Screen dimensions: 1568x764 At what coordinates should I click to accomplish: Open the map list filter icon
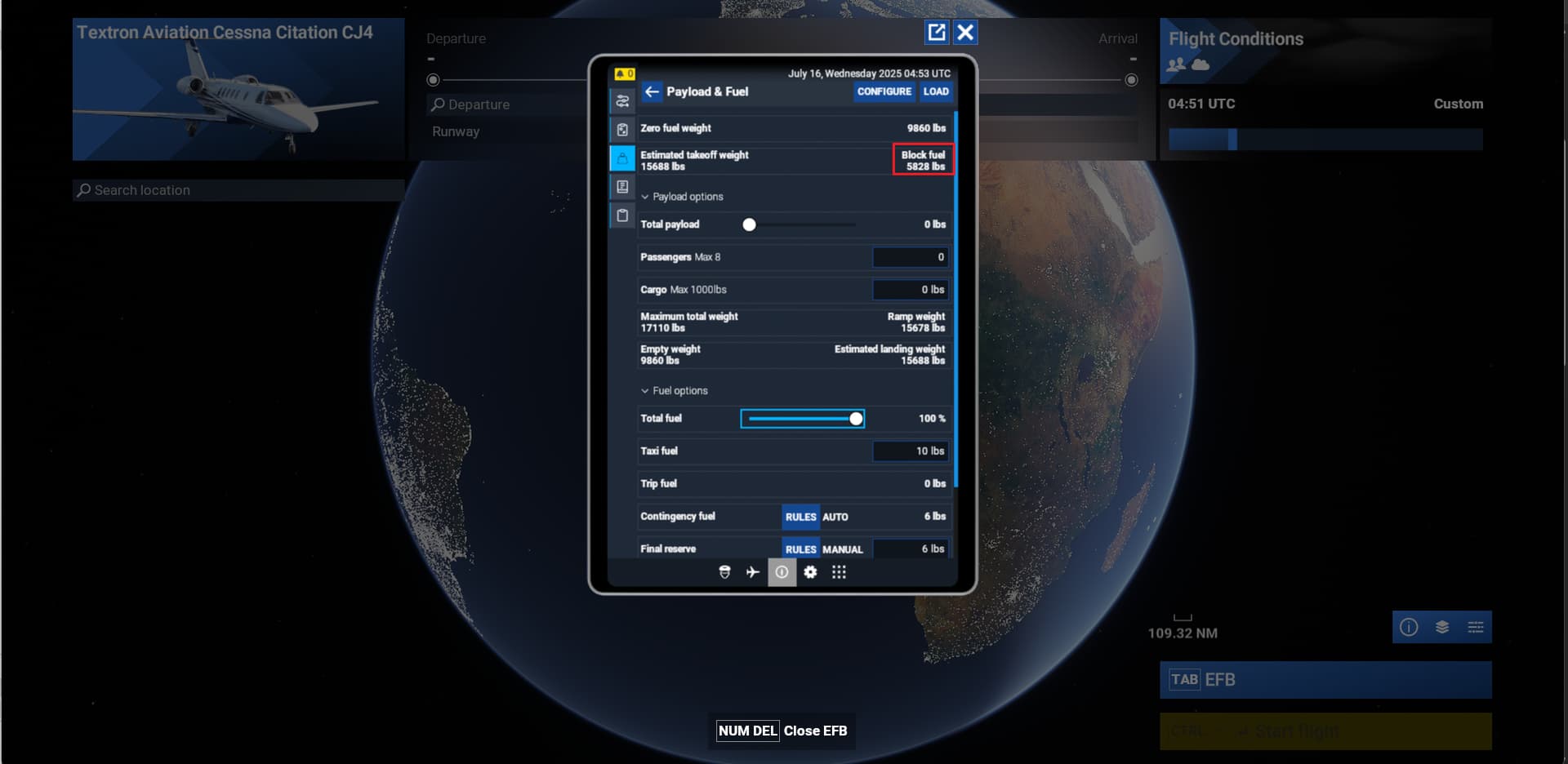tap(1476, 627)
